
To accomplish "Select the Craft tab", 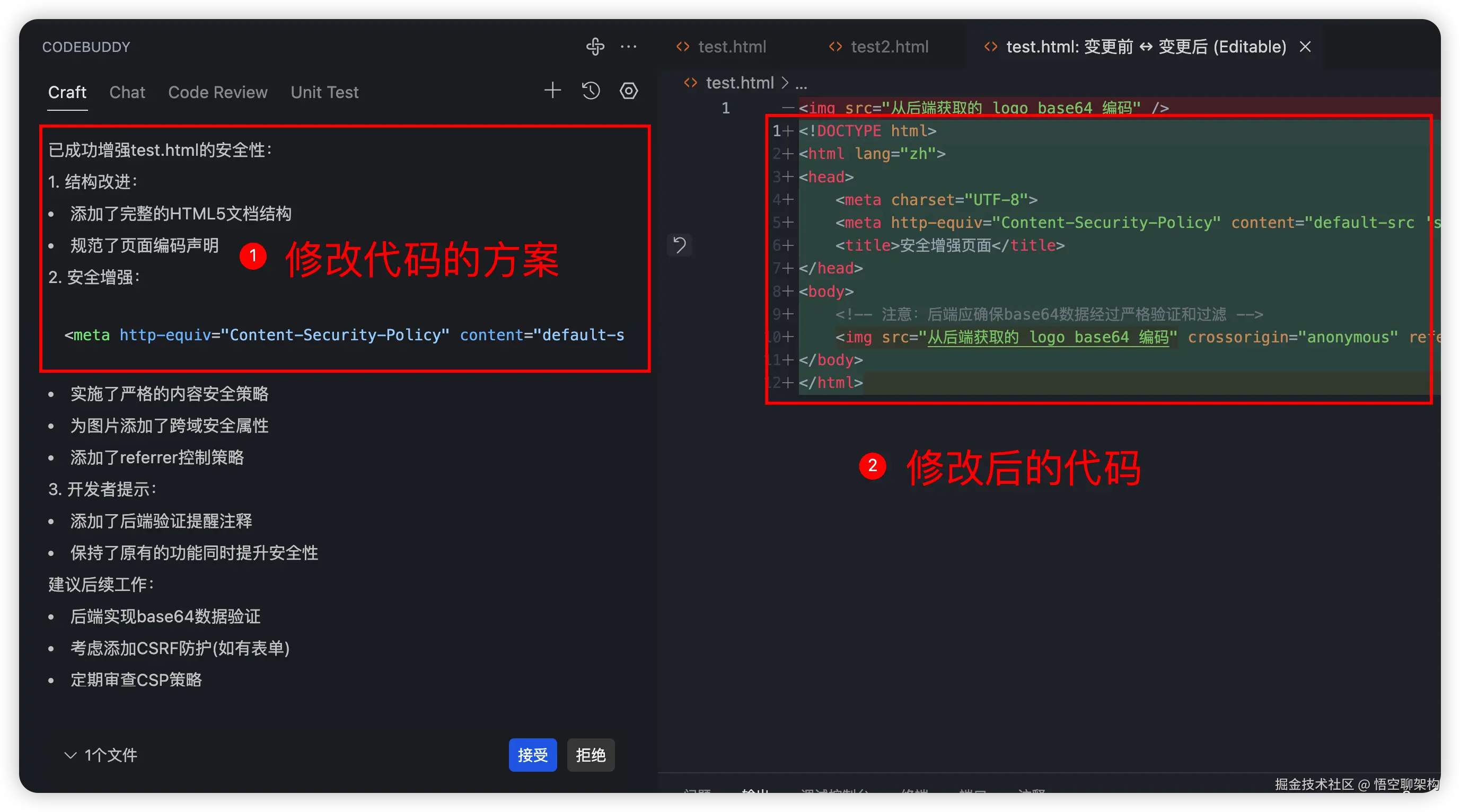I will point(67,92).
